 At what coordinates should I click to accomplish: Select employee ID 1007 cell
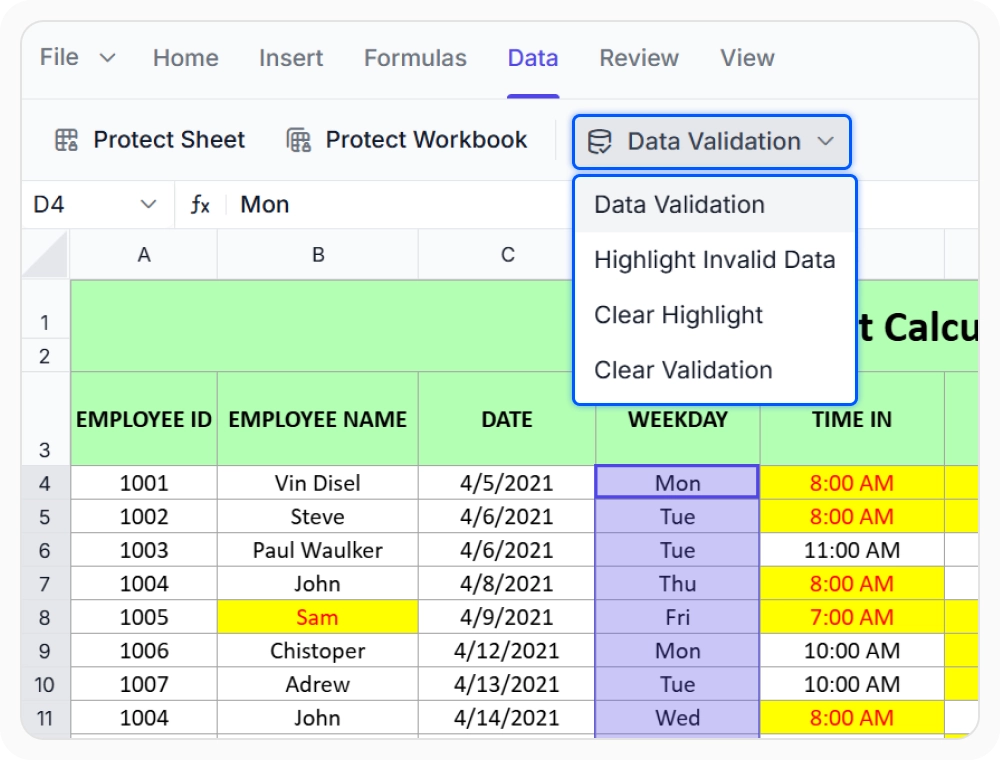(144, 684)
